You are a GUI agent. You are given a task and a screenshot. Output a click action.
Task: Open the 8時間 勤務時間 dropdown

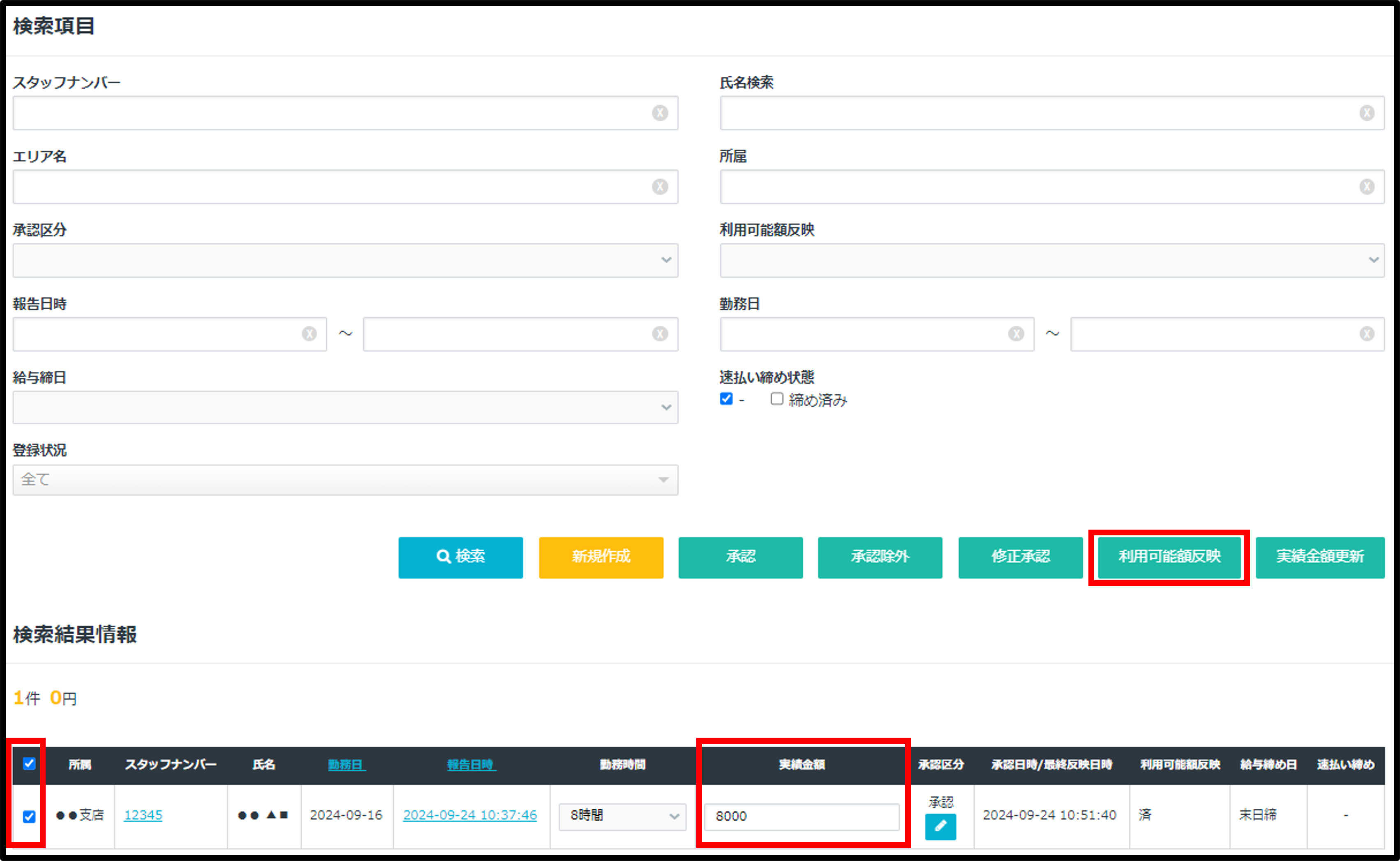pos(622,816)
